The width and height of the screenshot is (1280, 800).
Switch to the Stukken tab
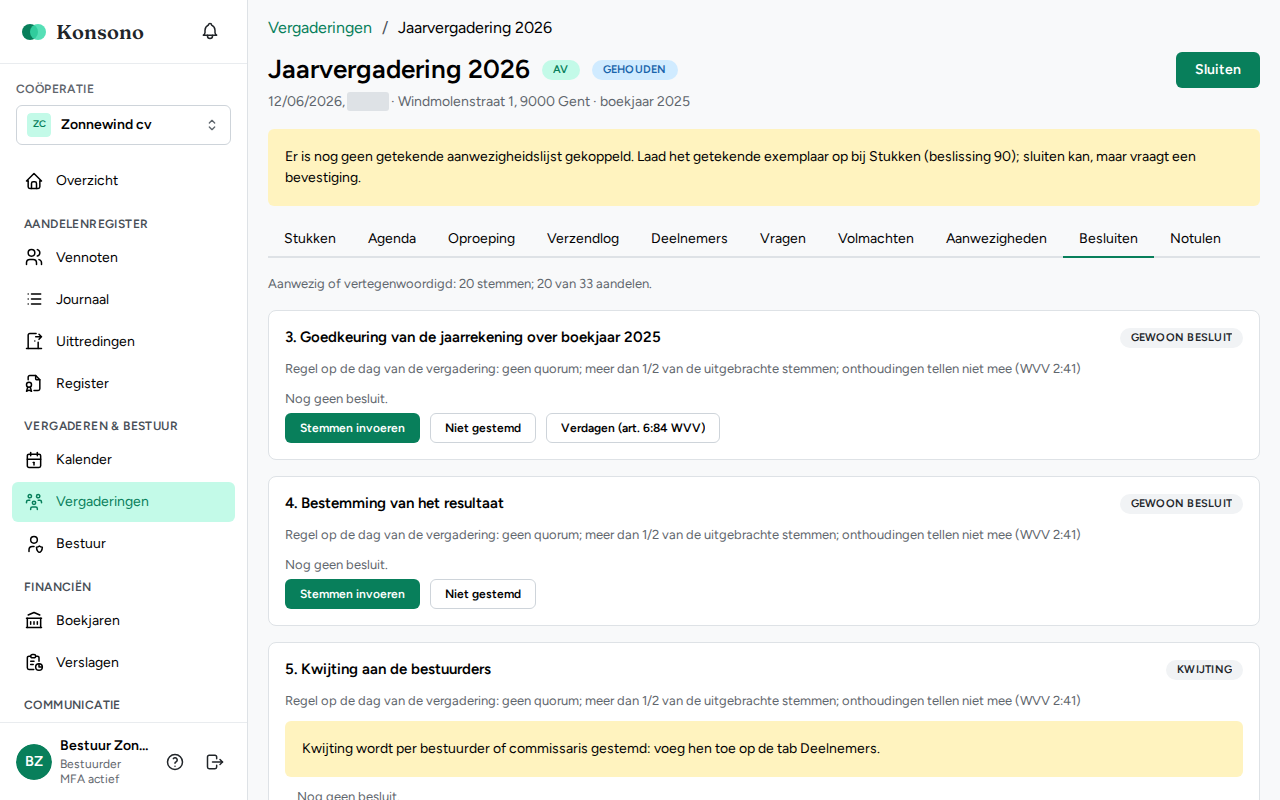(310, 239)
